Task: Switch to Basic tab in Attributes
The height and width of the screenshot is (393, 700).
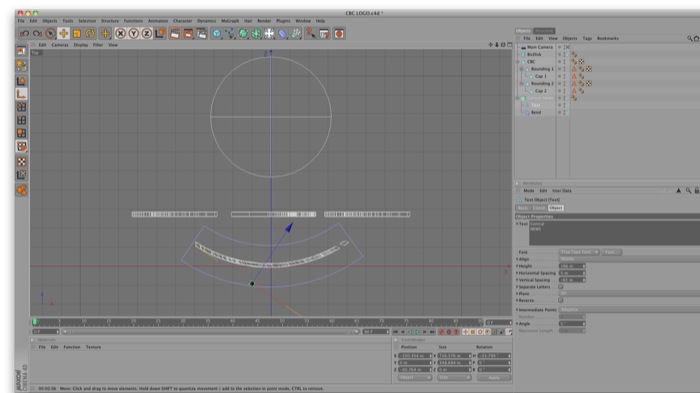Action: pos(522,208)
